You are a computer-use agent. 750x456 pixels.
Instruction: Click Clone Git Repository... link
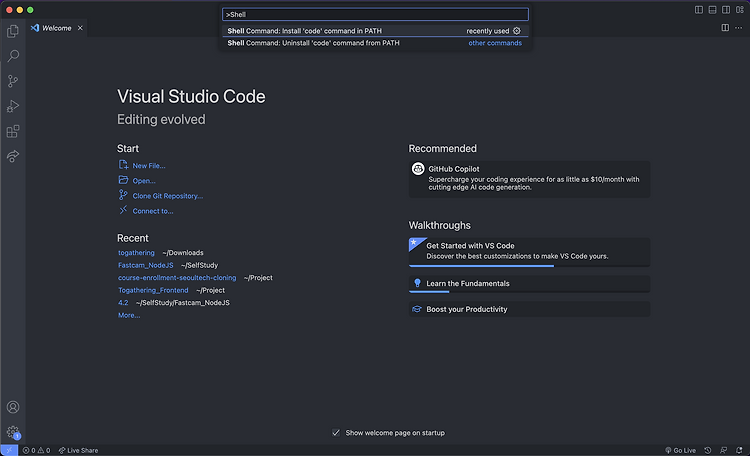click(x=167, y=196)
